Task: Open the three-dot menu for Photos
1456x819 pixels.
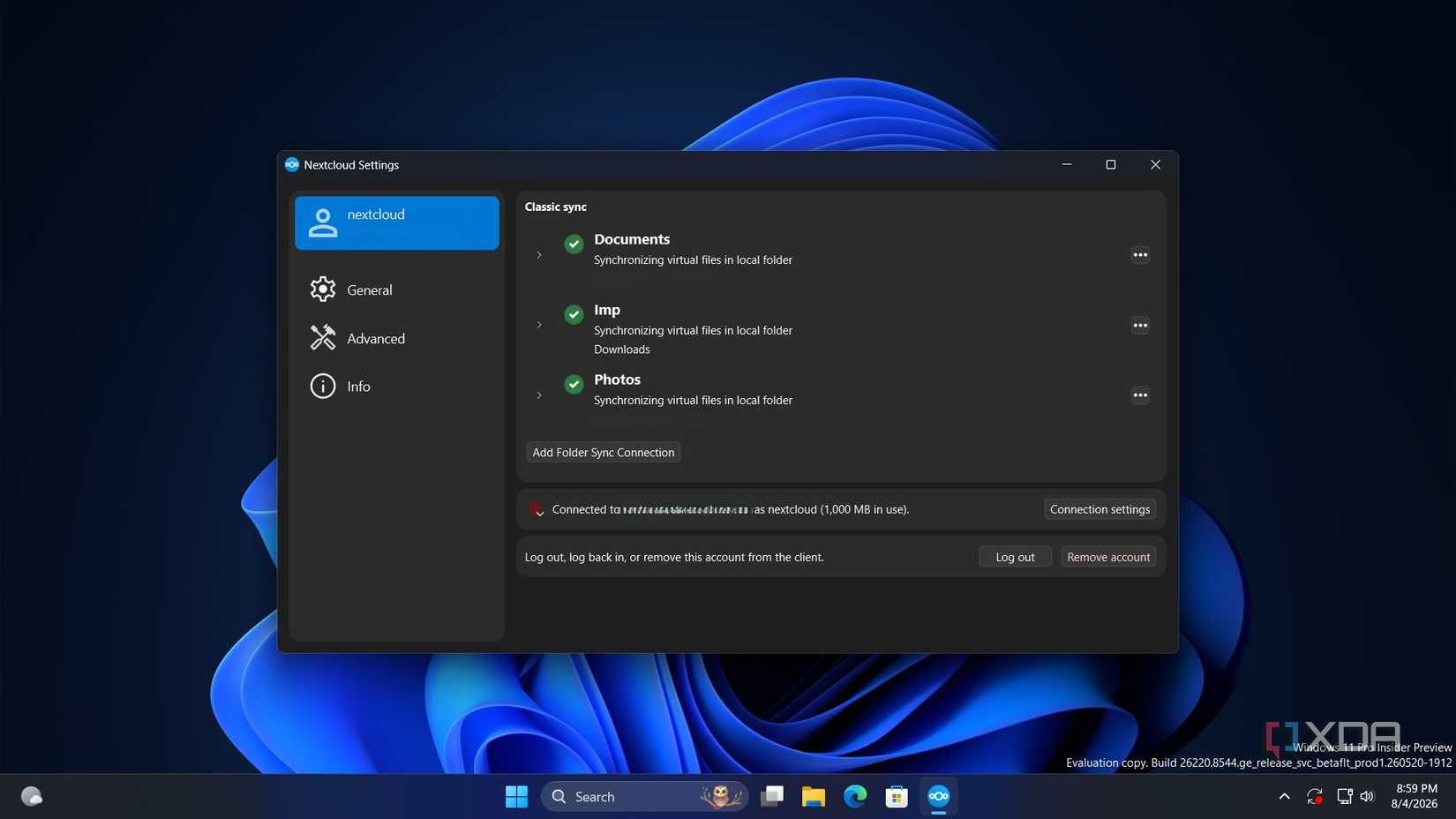Action: click(x=1140, y=395)
